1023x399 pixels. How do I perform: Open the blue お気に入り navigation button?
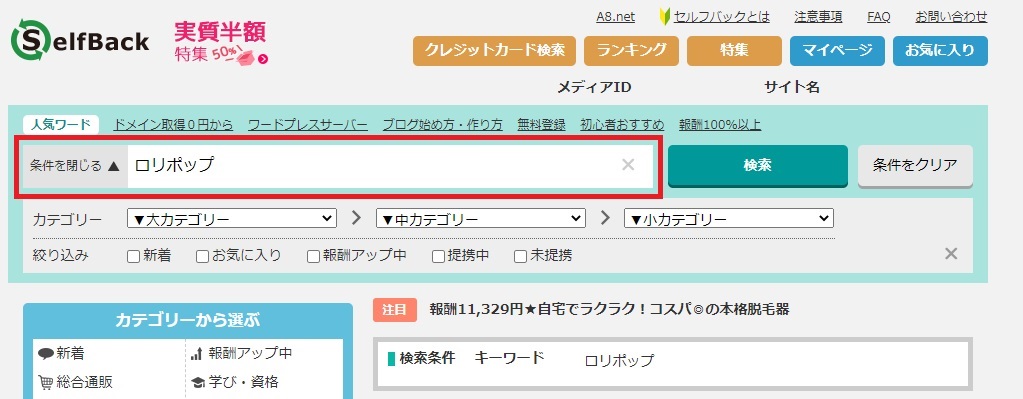click(x=940, y=51)
